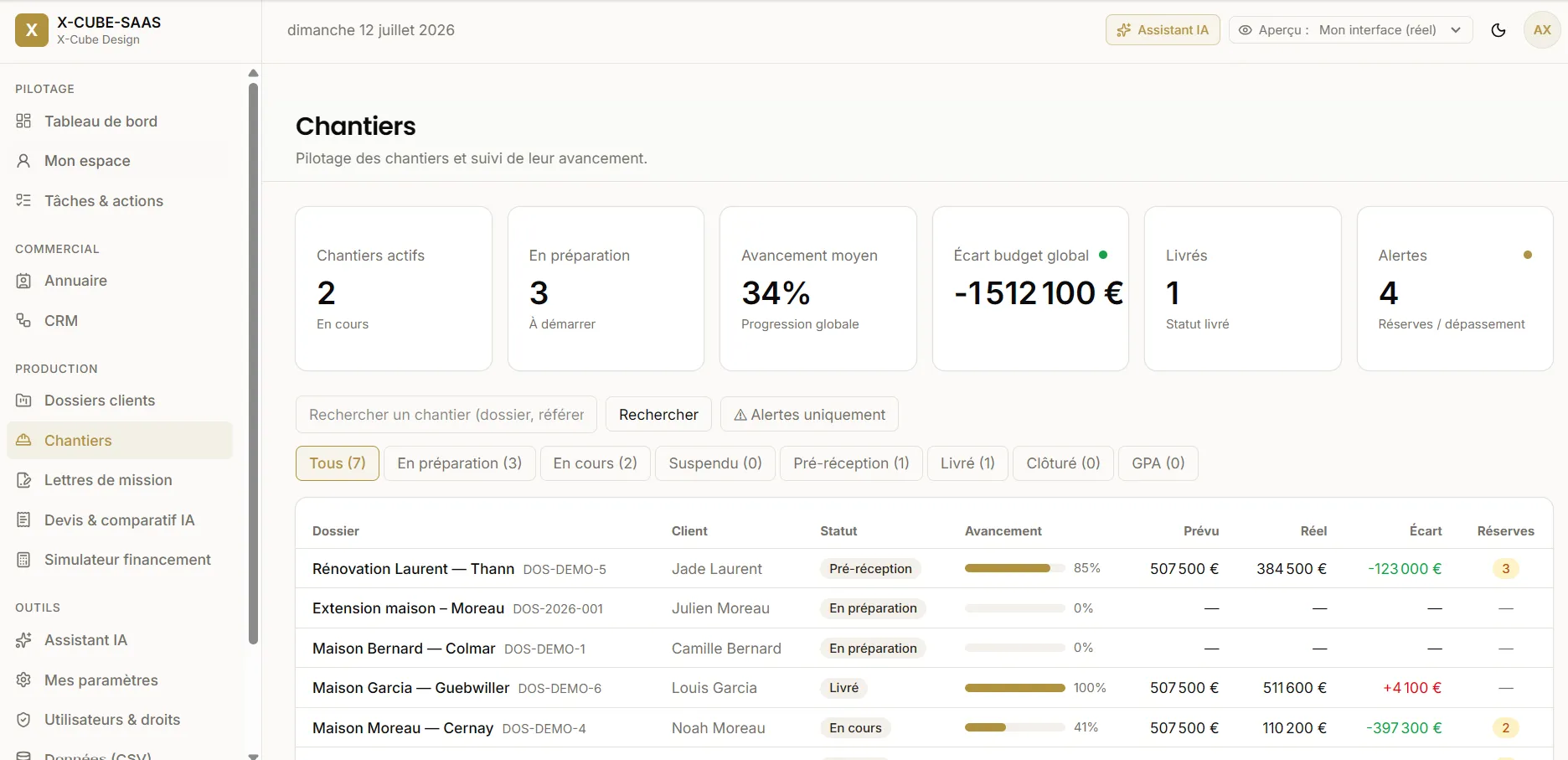Select the Pré-réception (1) tab
Screen dimensions: 1568x760
851,463
